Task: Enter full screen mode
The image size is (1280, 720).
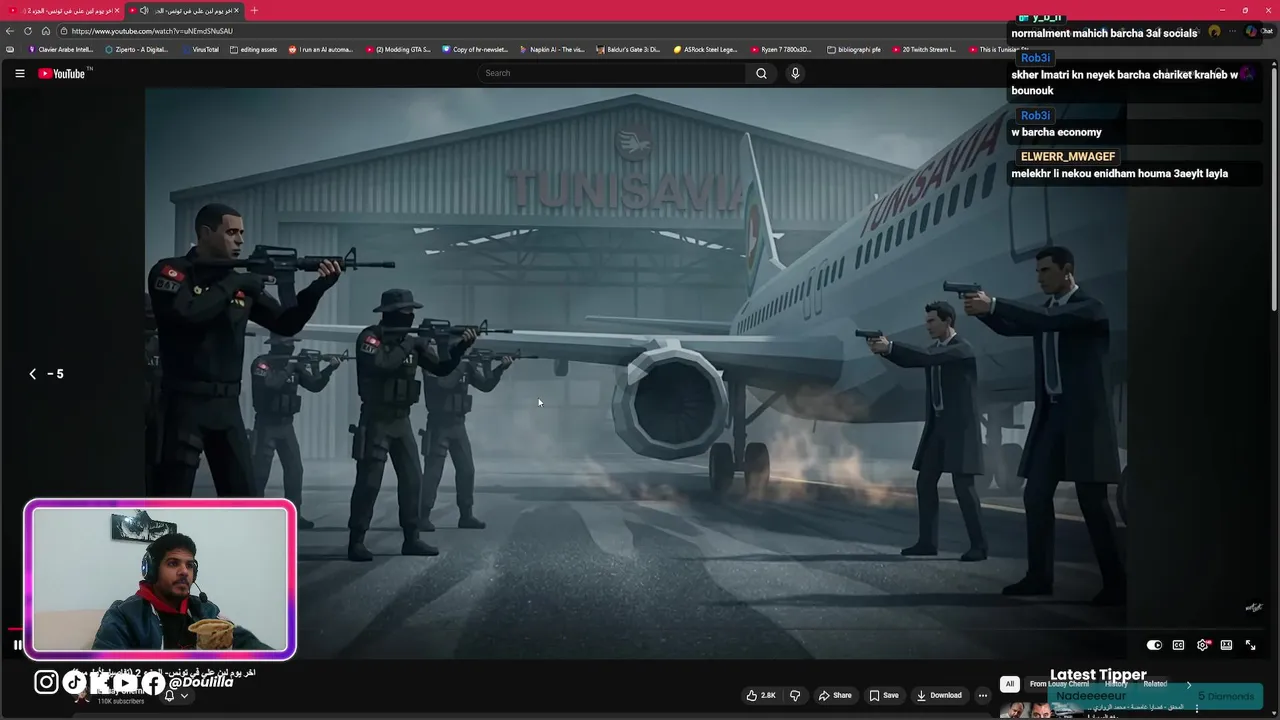Action: click(1250, 645)
